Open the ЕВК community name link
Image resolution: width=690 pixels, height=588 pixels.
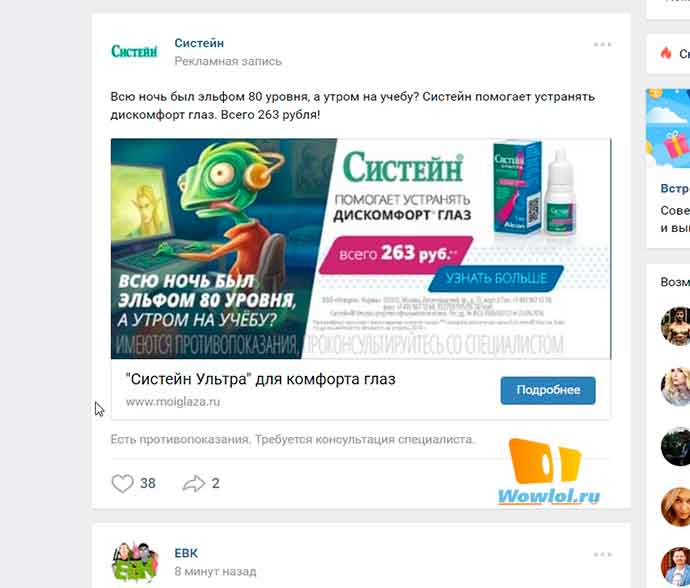[x=186, y=553]
